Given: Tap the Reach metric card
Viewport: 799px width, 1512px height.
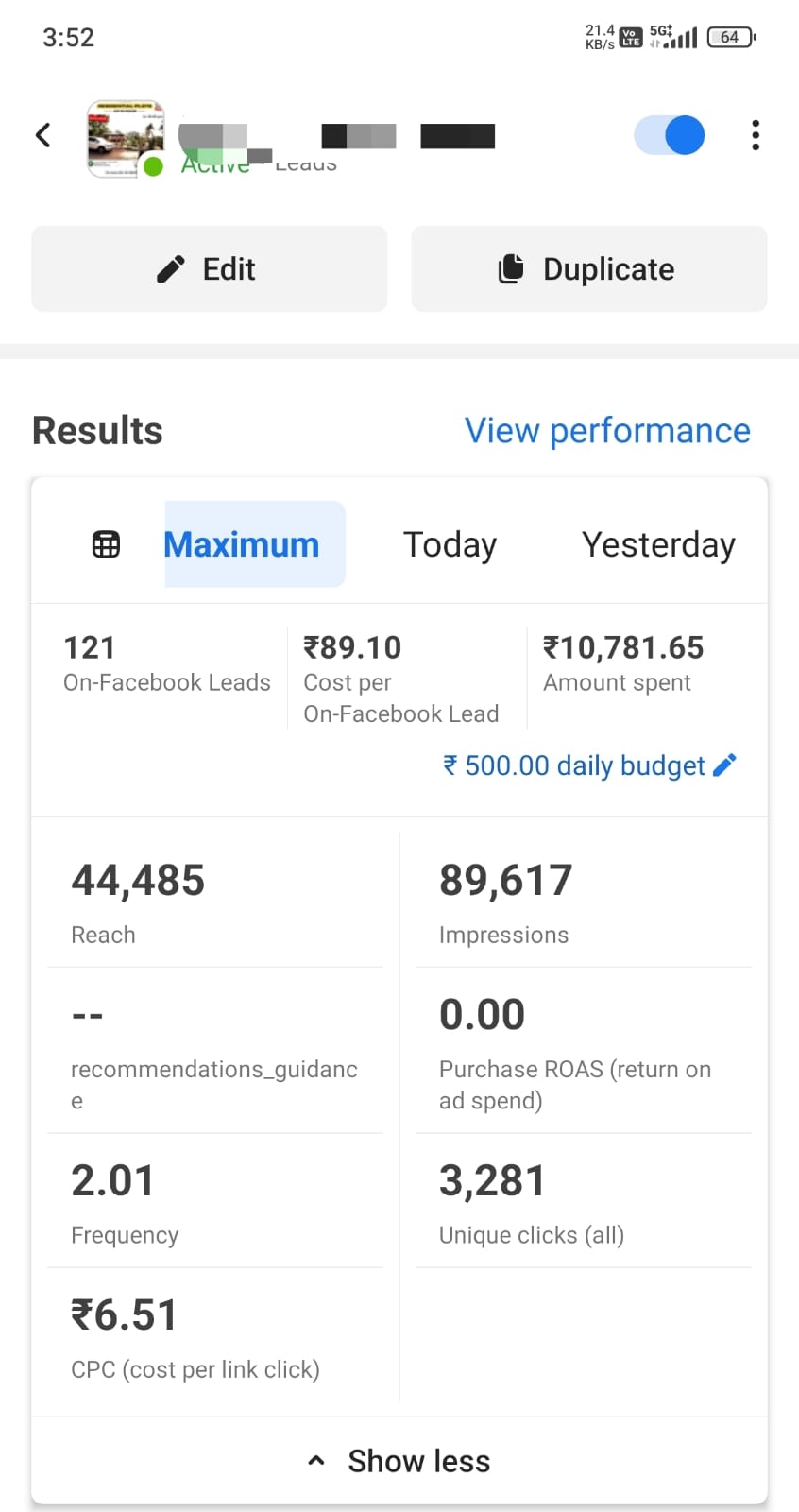Looking at the screenshot, I should [x=215, y=900].
